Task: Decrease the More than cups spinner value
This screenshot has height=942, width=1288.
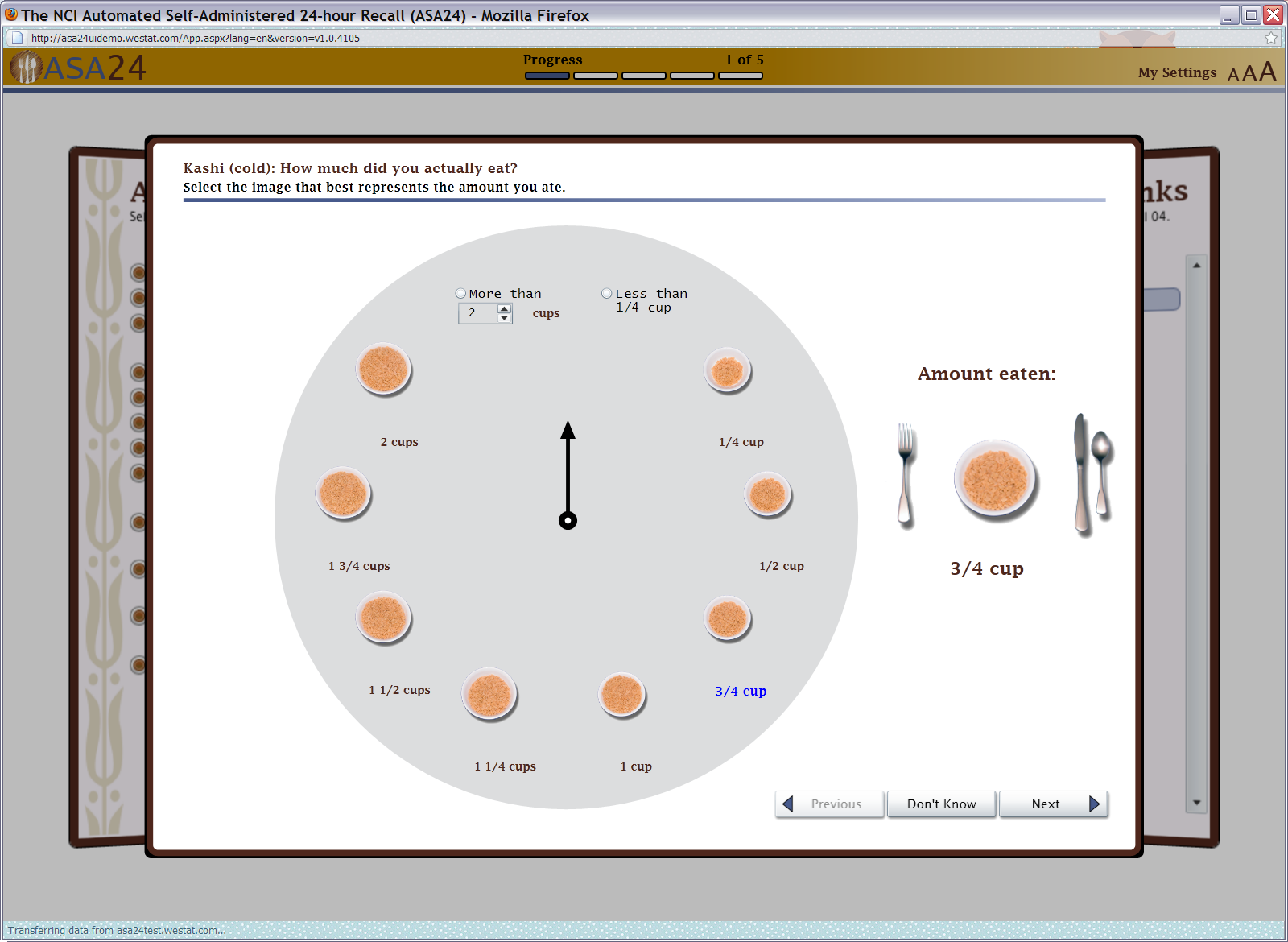Action: [x=505, y=318]
